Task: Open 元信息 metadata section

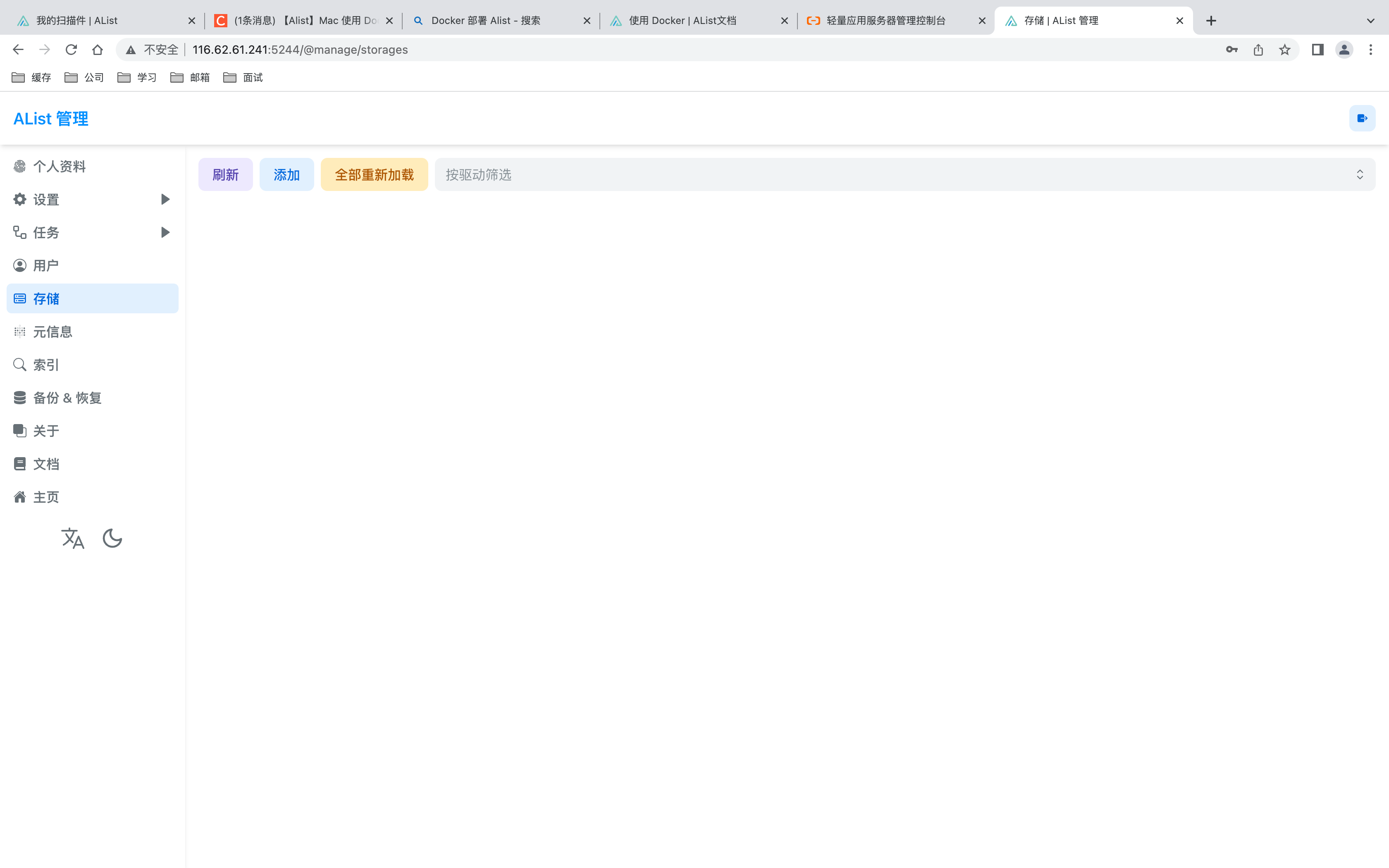Action: (x=52, y=332)
